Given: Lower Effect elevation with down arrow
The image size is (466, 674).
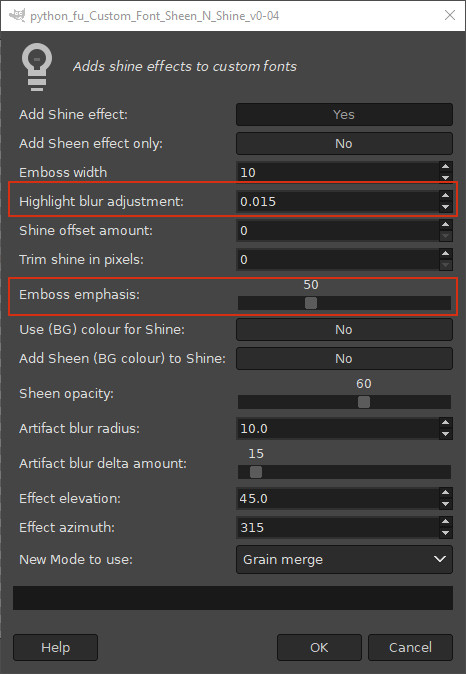Looking at the screenshot, I should click(x=446, y=504).
